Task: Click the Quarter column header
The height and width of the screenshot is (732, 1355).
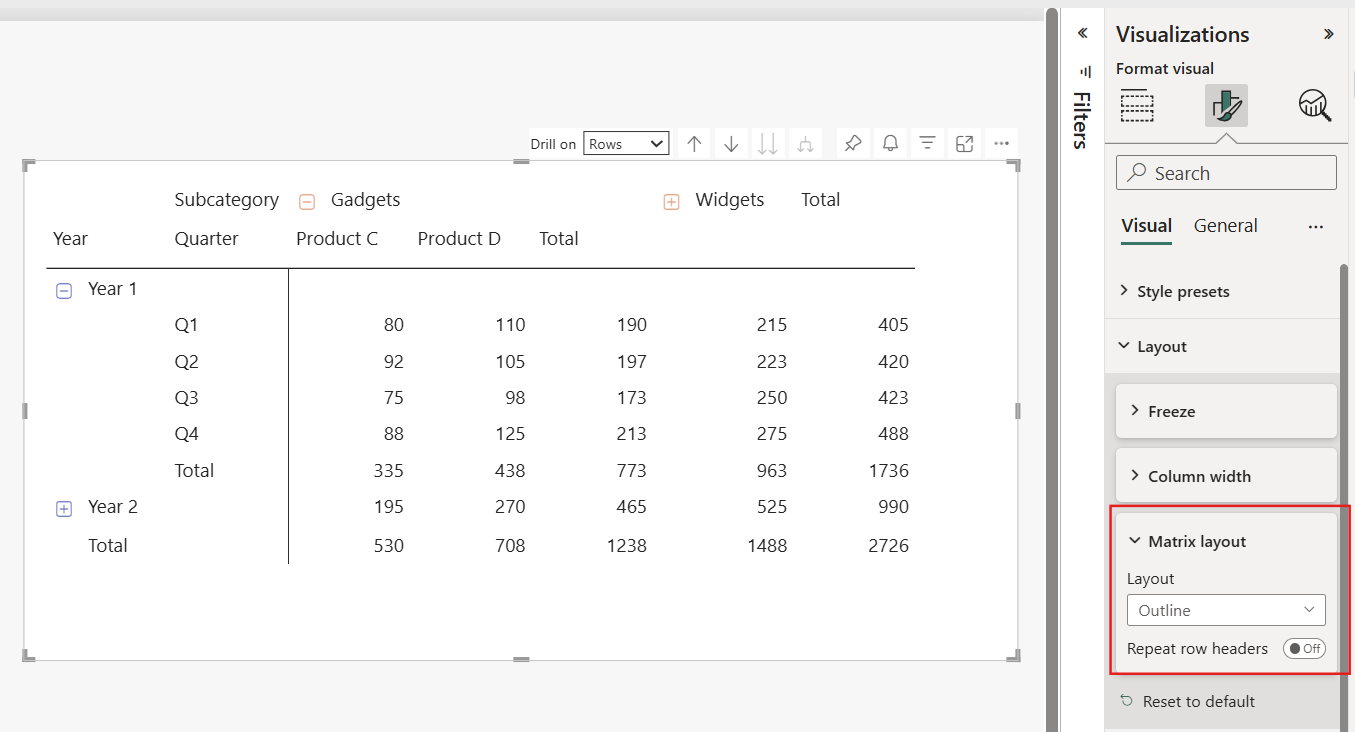Action: pos(207,239)
